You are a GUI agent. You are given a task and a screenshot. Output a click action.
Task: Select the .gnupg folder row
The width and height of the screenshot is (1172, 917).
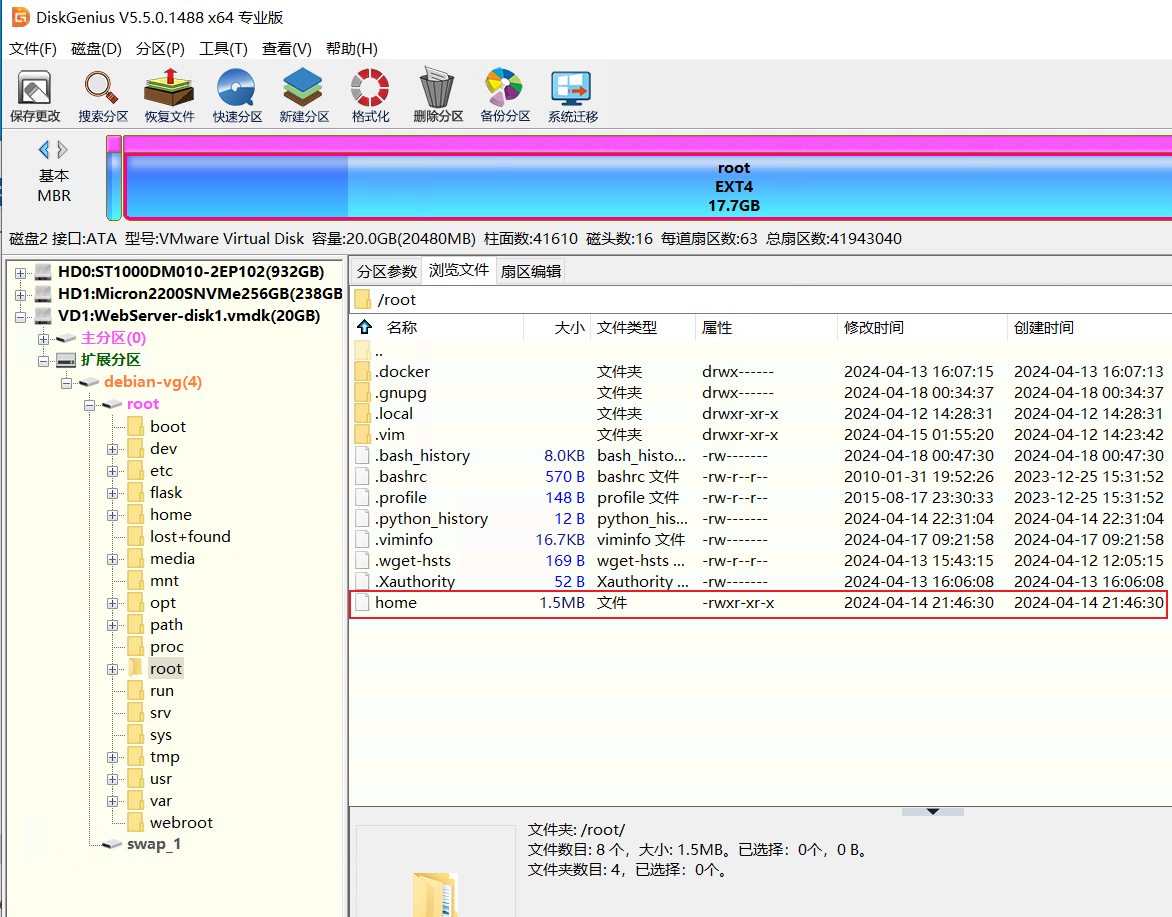[x=761, y=392]
